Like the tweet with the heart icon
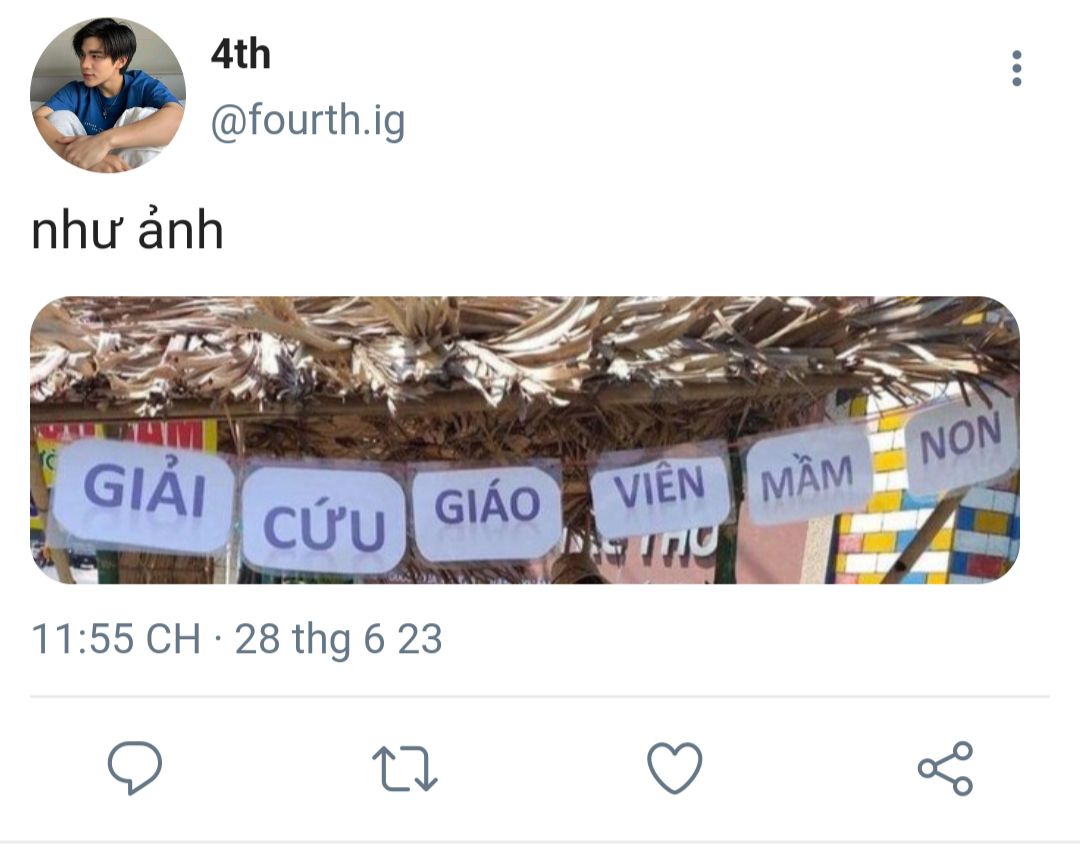The height and width of the screenshot is (846, 1080). coord(675,768)
